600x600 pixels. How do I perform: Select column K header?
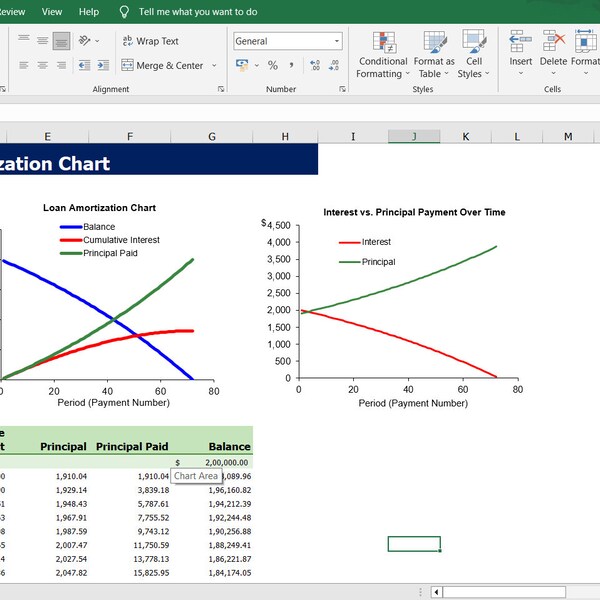(466, 137)
